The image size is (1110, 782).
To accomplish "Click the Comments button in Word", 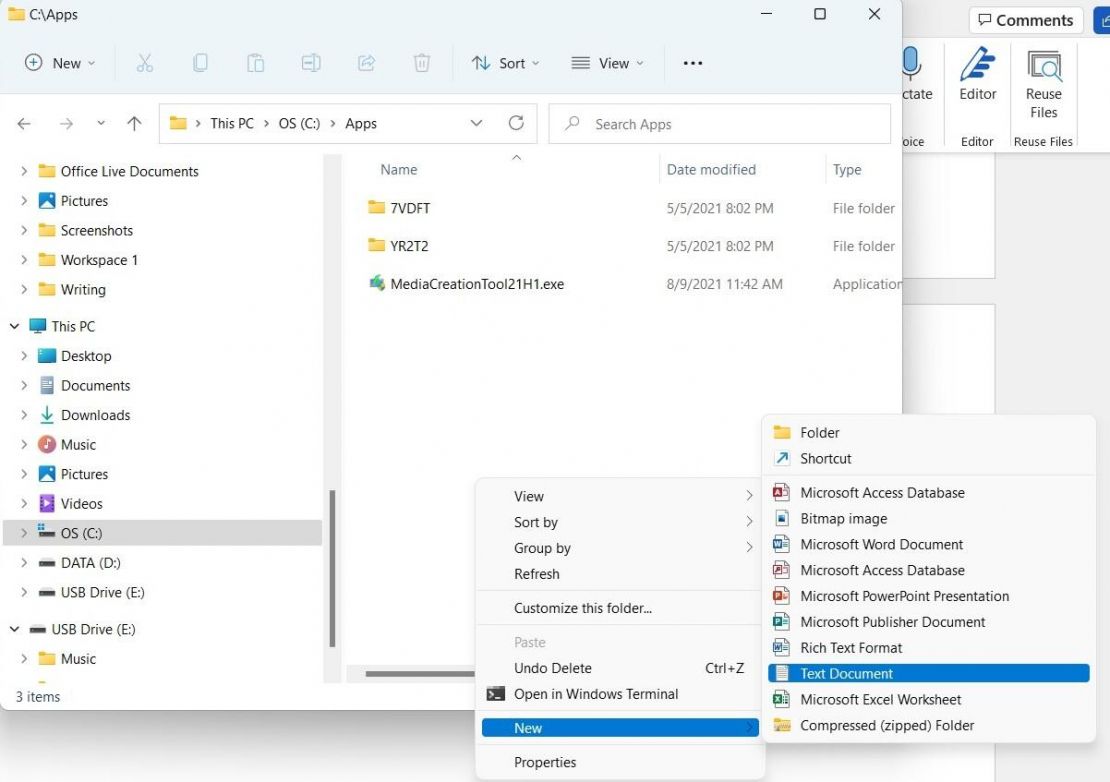I will pos(1026,20).
